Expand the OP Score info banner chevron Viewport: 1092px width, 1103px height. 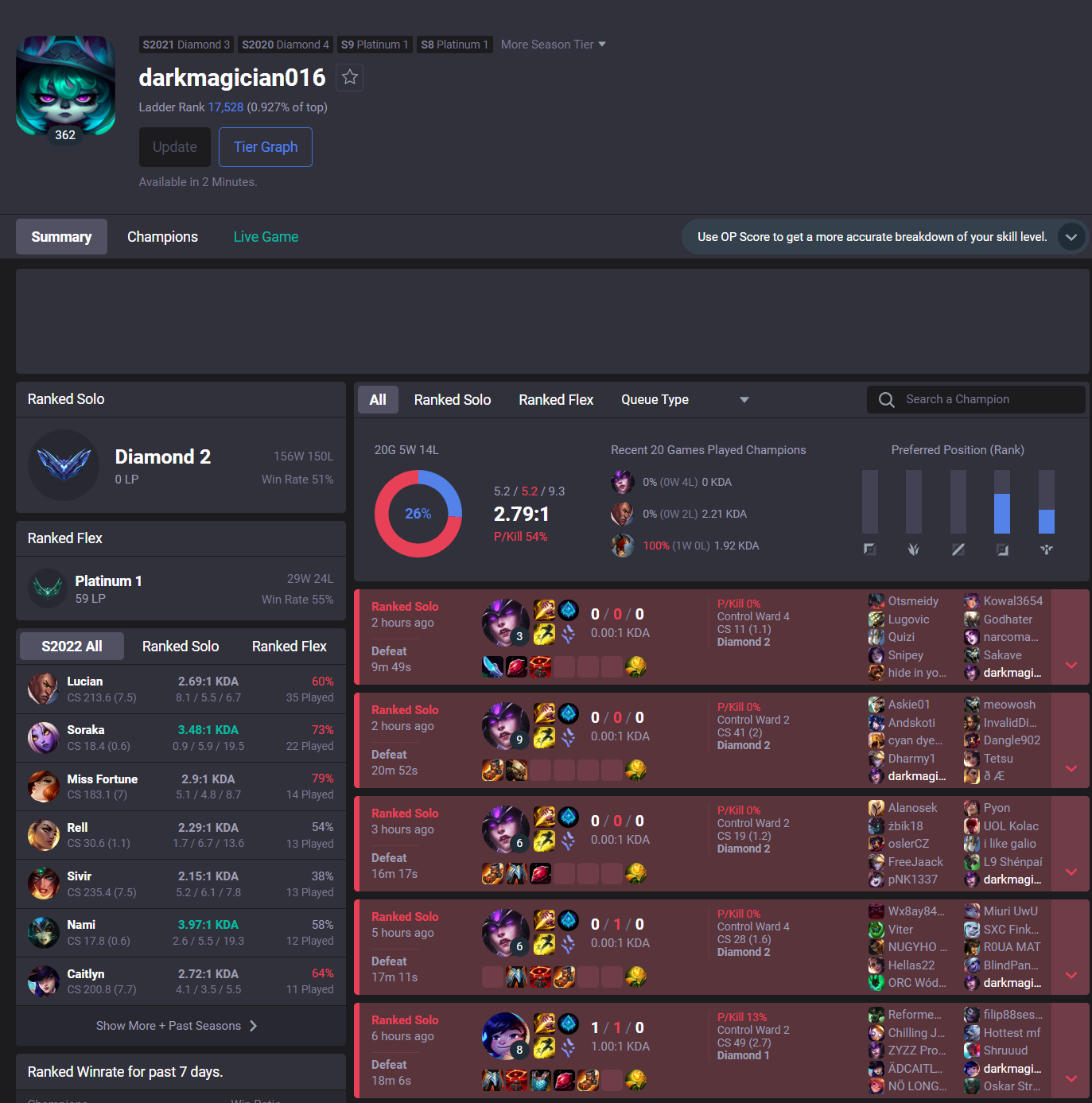[x=1071, y=237]
